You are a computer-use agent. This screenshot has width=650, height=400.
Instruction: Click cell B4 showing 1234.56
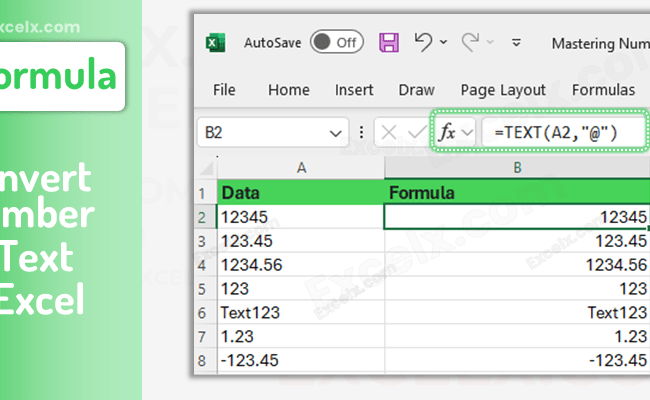(517, 265)
